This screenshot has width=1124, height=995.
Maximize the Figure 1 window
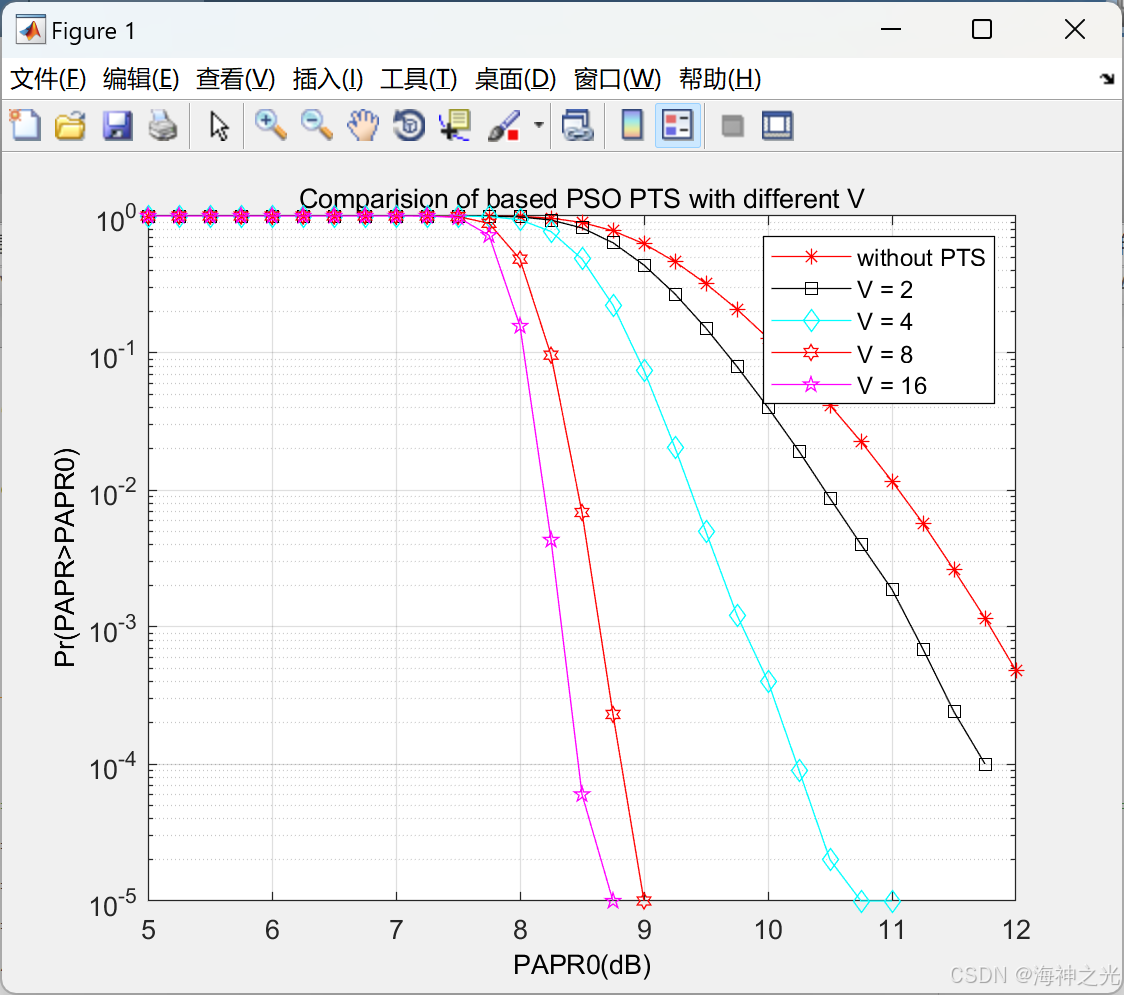point(982,29)
